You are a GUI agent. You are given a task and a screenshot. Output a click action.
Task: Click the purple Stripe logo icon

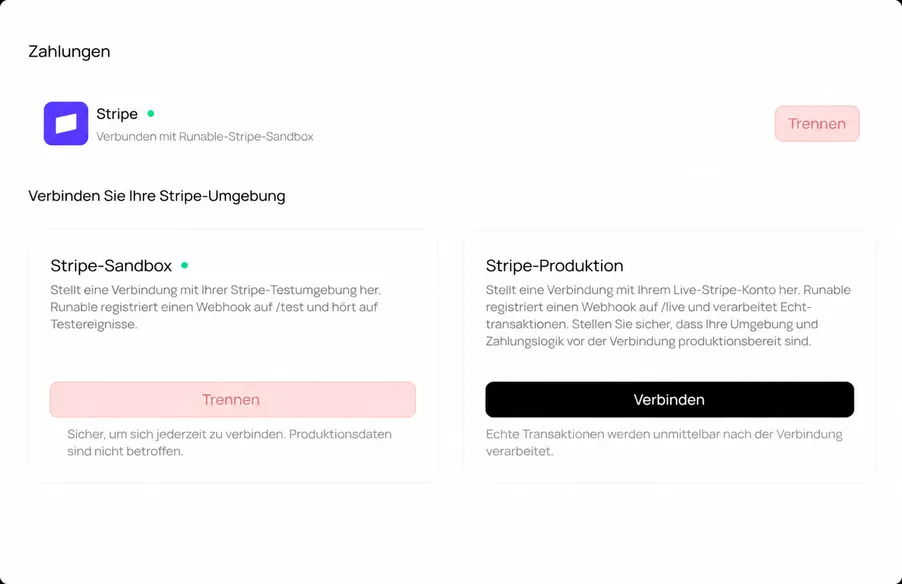(66, 124)
